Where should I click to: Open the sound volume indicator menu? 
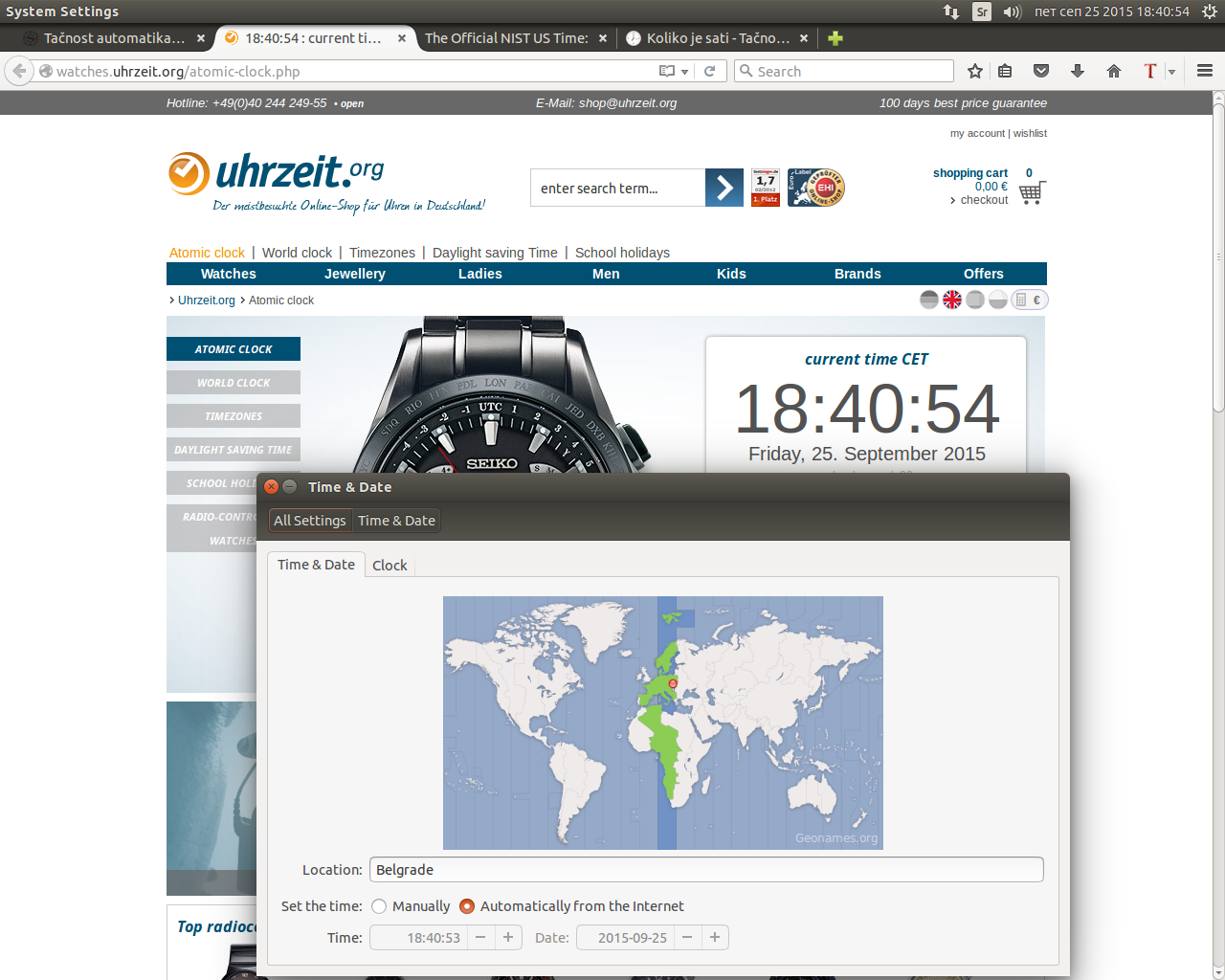click(1013, 11)
